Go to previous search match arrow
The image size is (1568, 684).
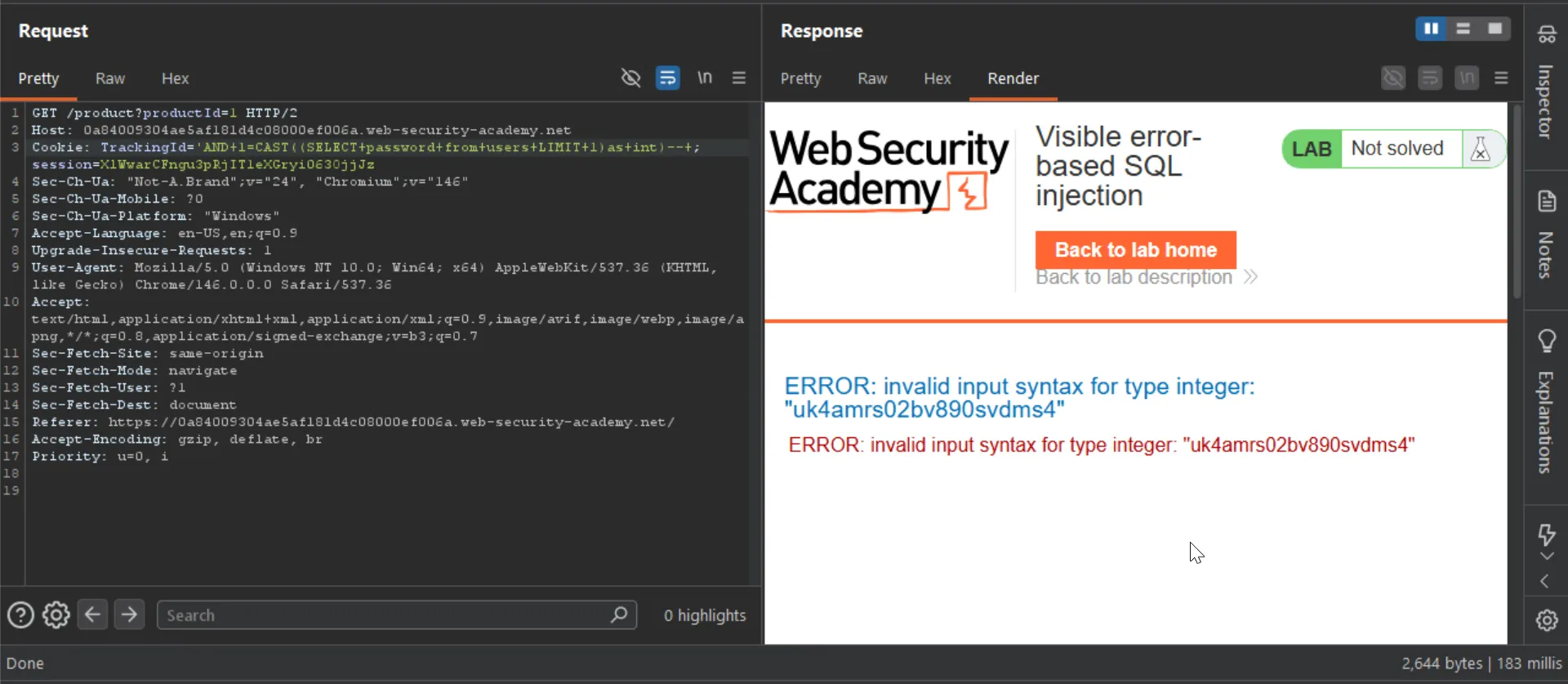pyautogui.click(x=93, y=615)
